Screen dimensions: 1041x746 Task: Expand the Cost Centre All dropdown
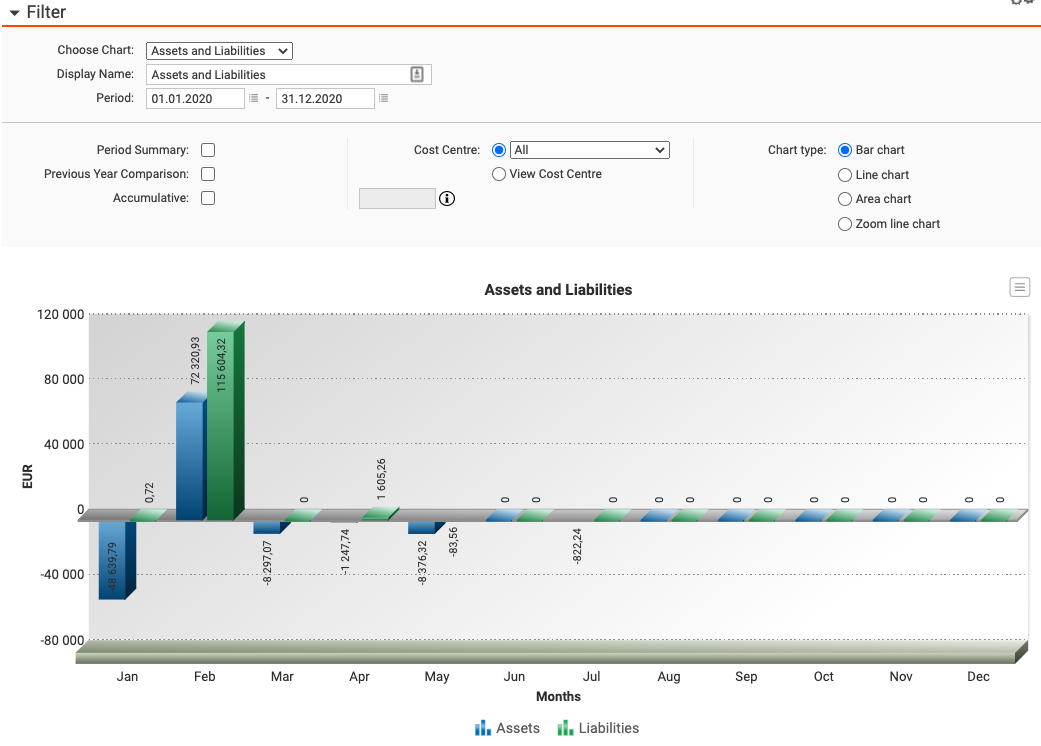pyautogui.click(x=589, y=150)
